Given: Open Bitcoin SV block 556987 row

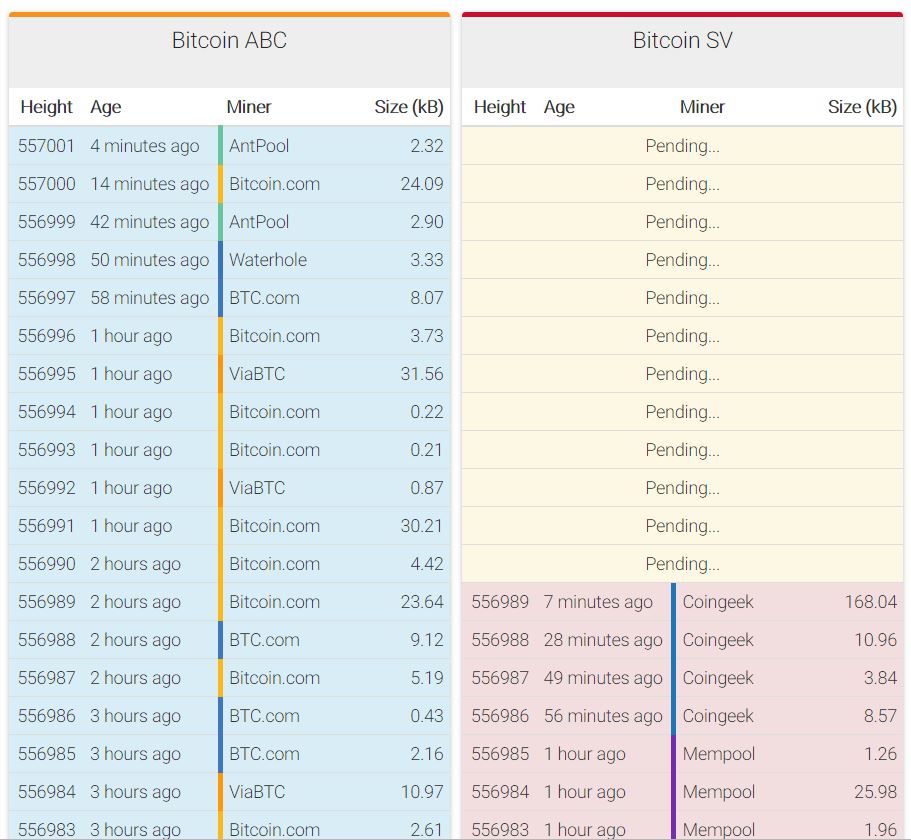Looking at the screenshot, I should (500, 678).
